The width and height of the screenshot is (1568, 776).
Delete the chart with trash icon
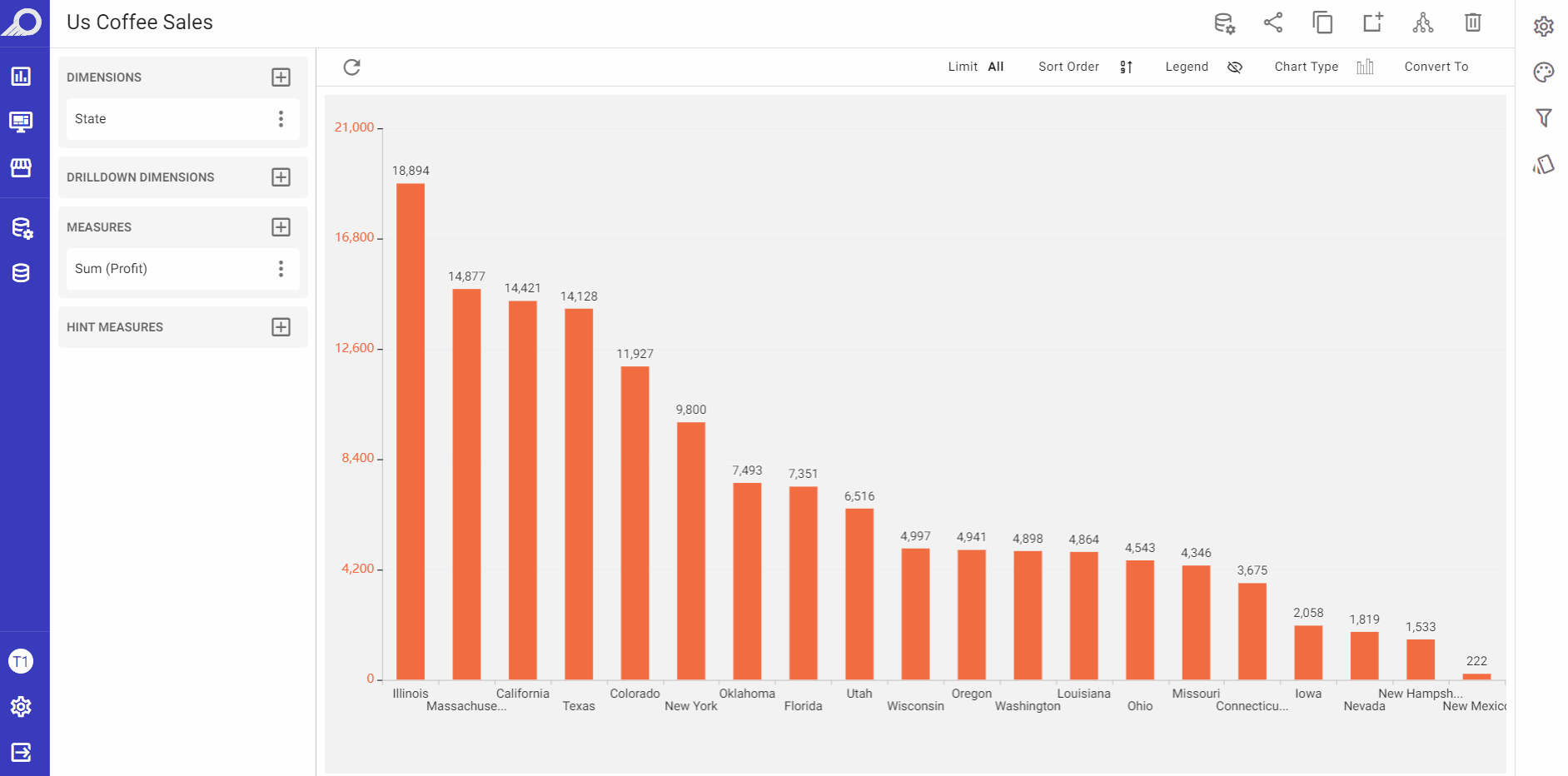(x=1473, y=22)
